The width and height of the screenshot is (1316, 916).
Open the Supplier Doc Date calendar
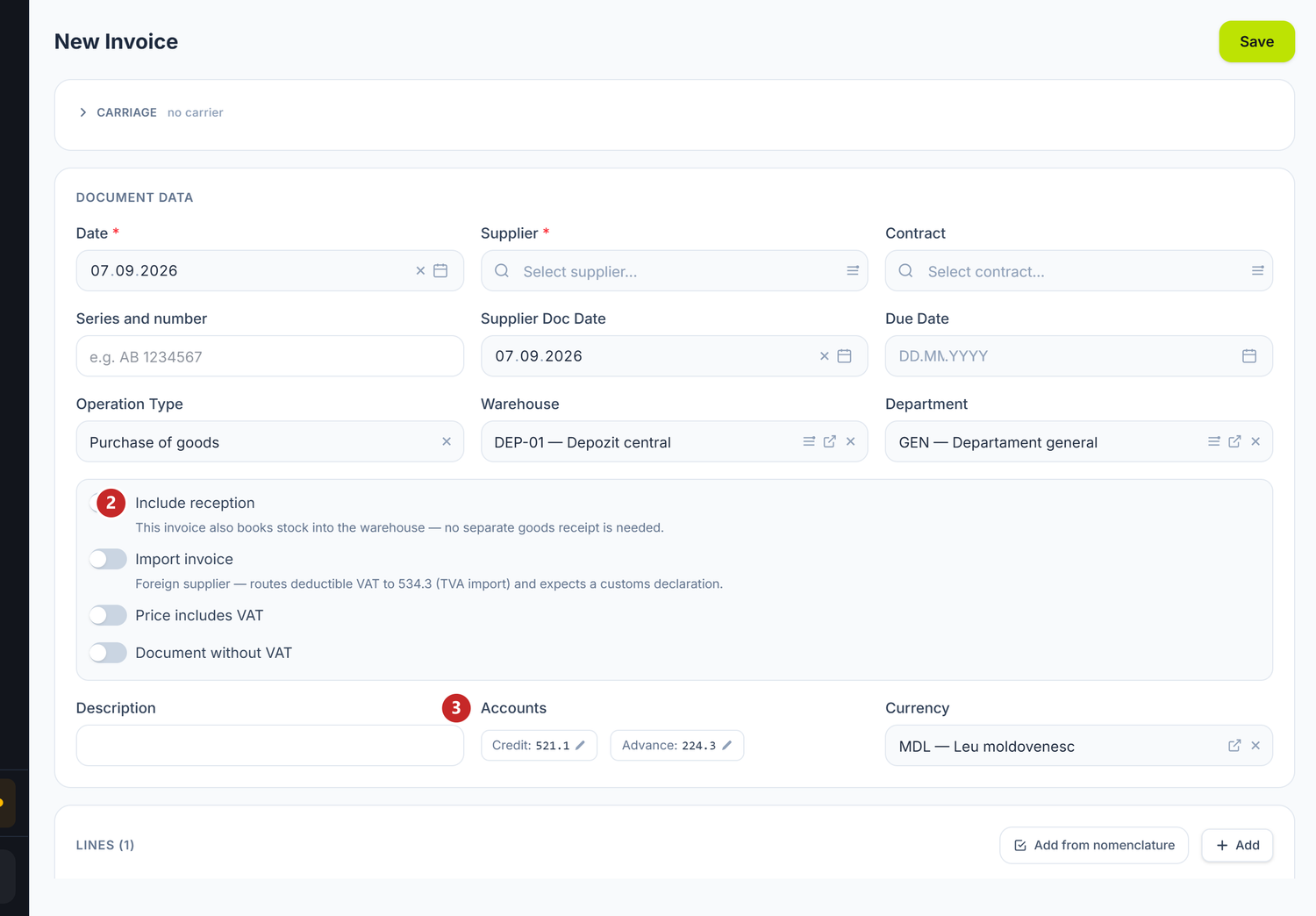pyautogui.click(x=845, y=356)
